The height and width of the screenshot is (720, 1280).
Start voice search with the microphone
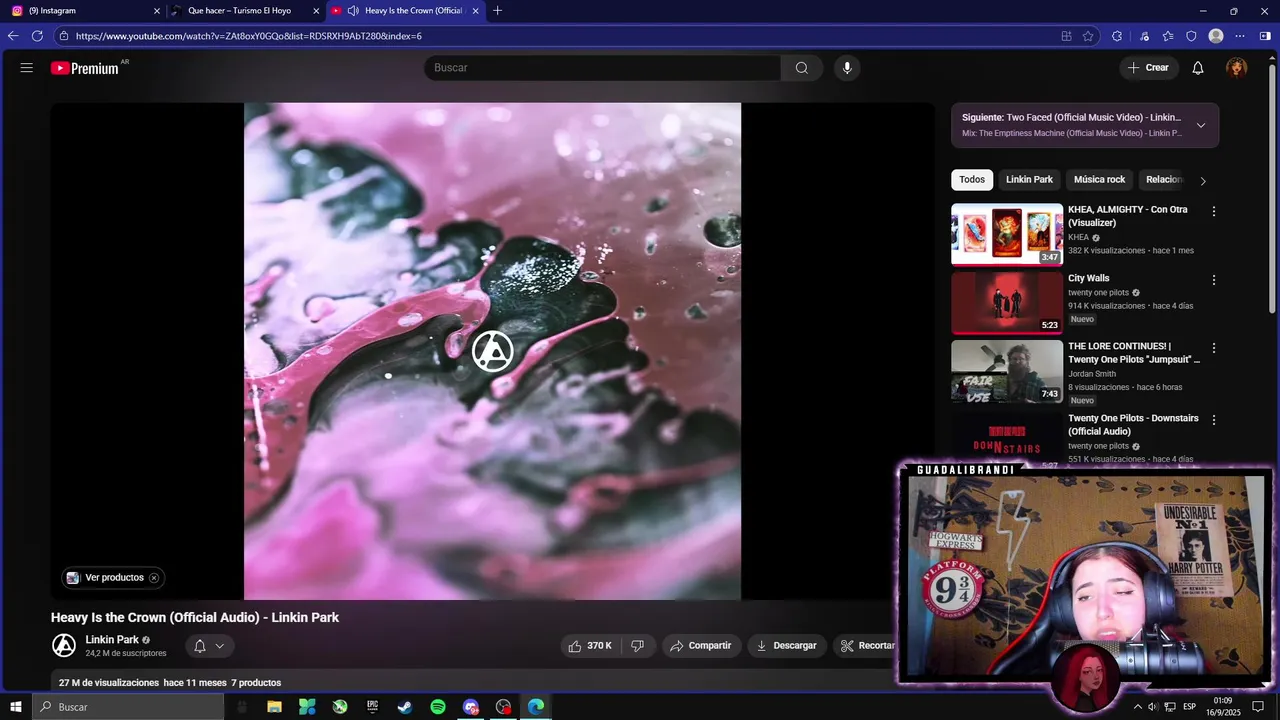click(x=847, y=68)
